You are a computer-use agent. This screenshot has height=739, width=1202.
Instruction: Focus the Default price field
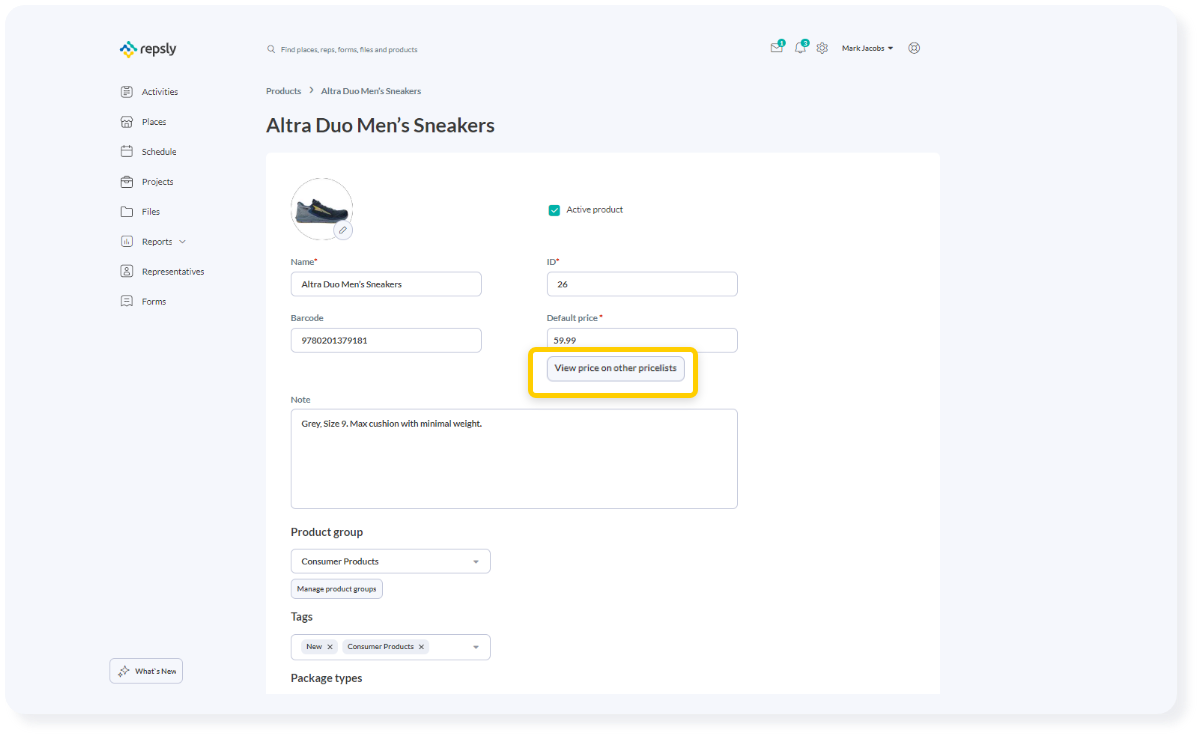coord(642,340)
